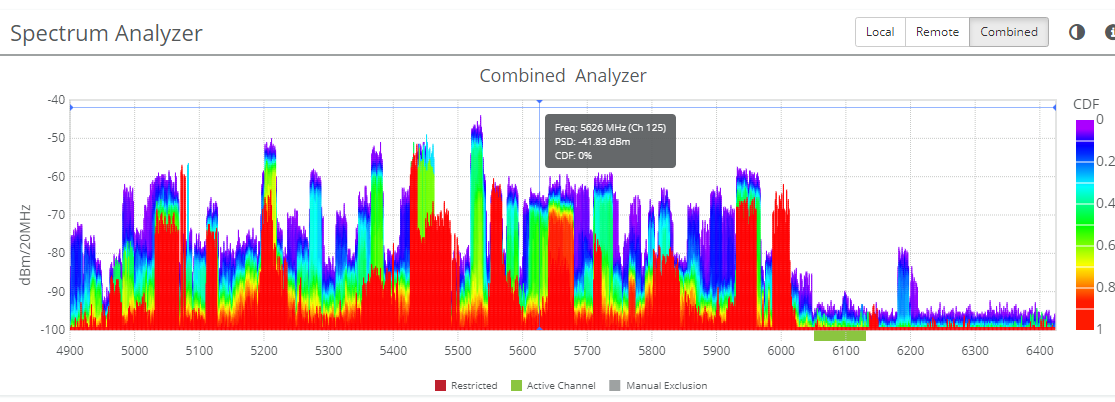Click the CDF color gradient bar
This screenshot has height=402, width=1115.
pyautogui.click(x=1085, y=225)
